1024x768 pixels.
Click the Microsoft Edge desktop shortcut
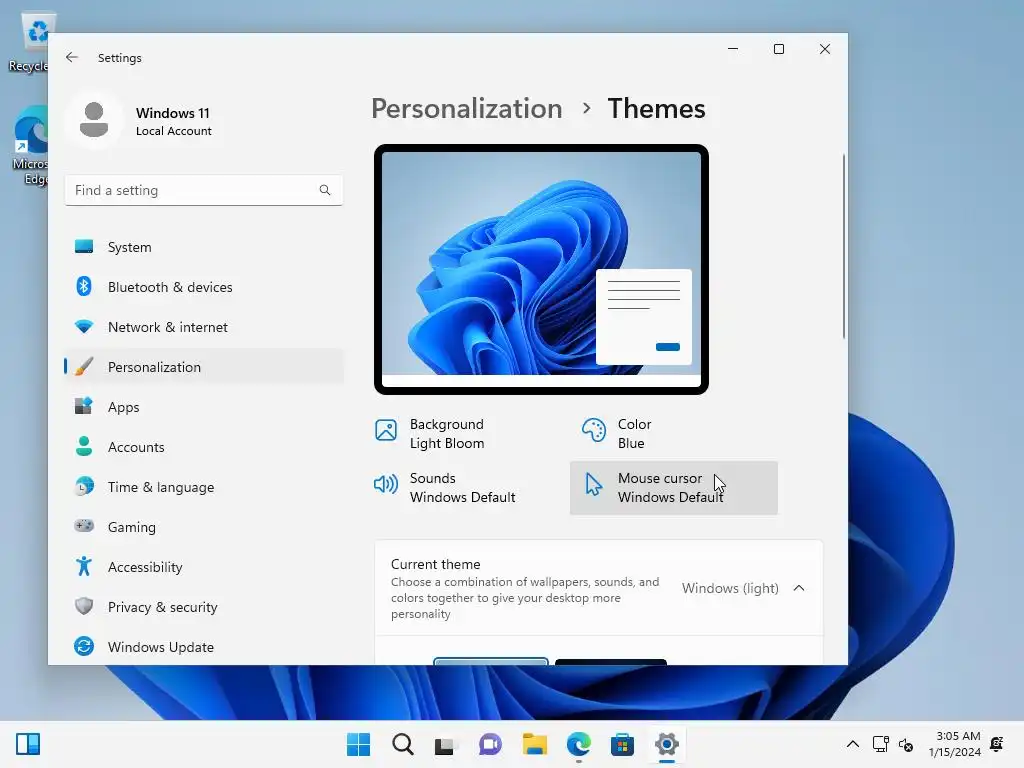[29, 146]
